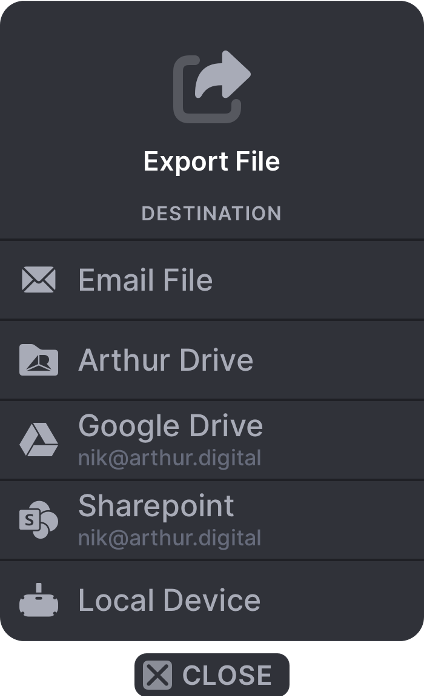424x696 pixels.
Task: Click the Arthur Drive folder icon
Action: [x=39, y=360]
